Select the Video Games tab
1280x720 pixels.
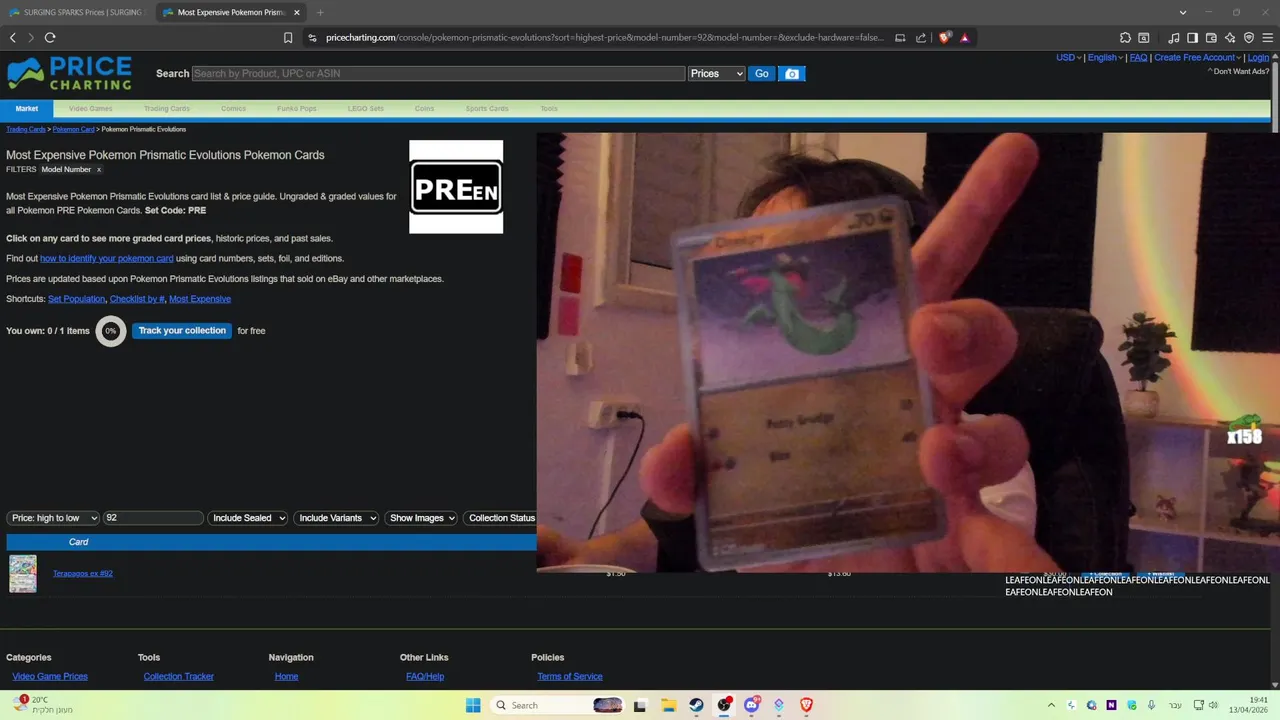[90, 109]
